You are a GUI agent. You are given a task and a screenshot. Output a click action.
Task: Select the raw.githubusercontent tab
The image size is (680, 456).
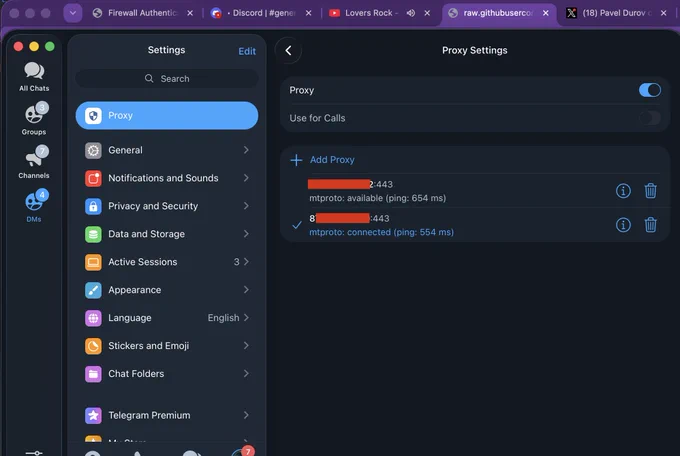(x=497, y=13)
